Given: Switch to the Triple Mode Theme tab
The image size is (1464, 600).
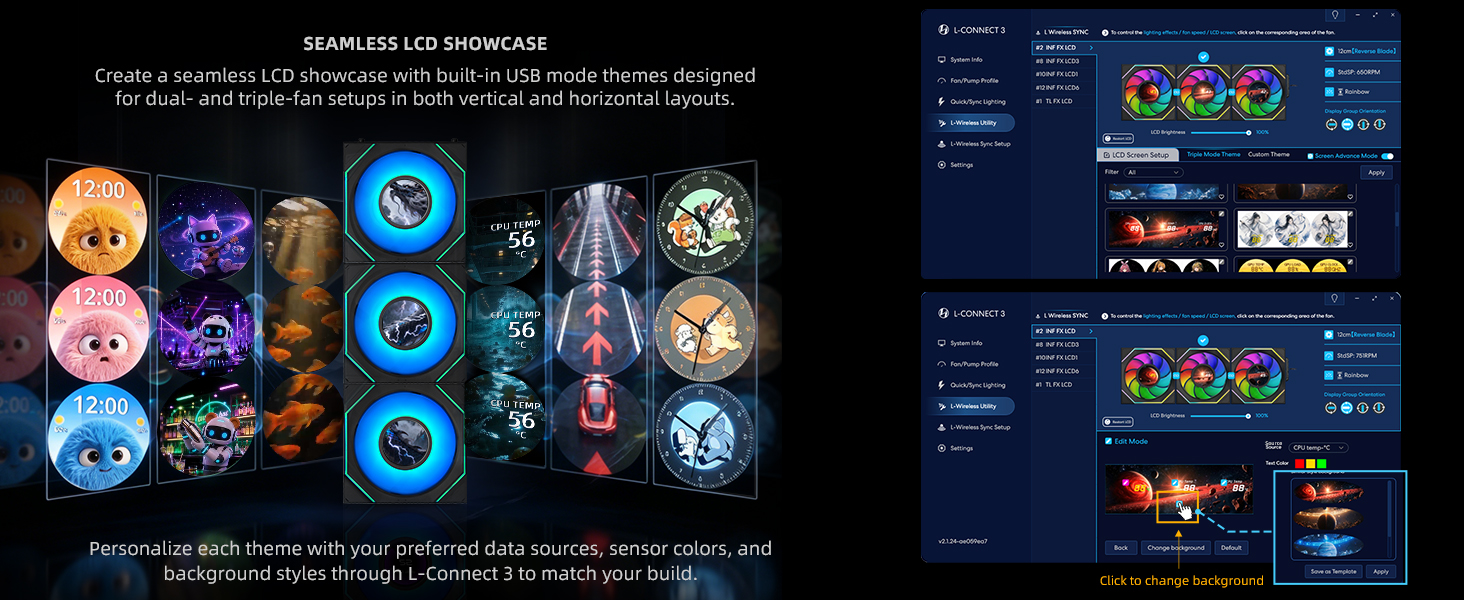Looking at the screenshot, I should (1213, 155).
